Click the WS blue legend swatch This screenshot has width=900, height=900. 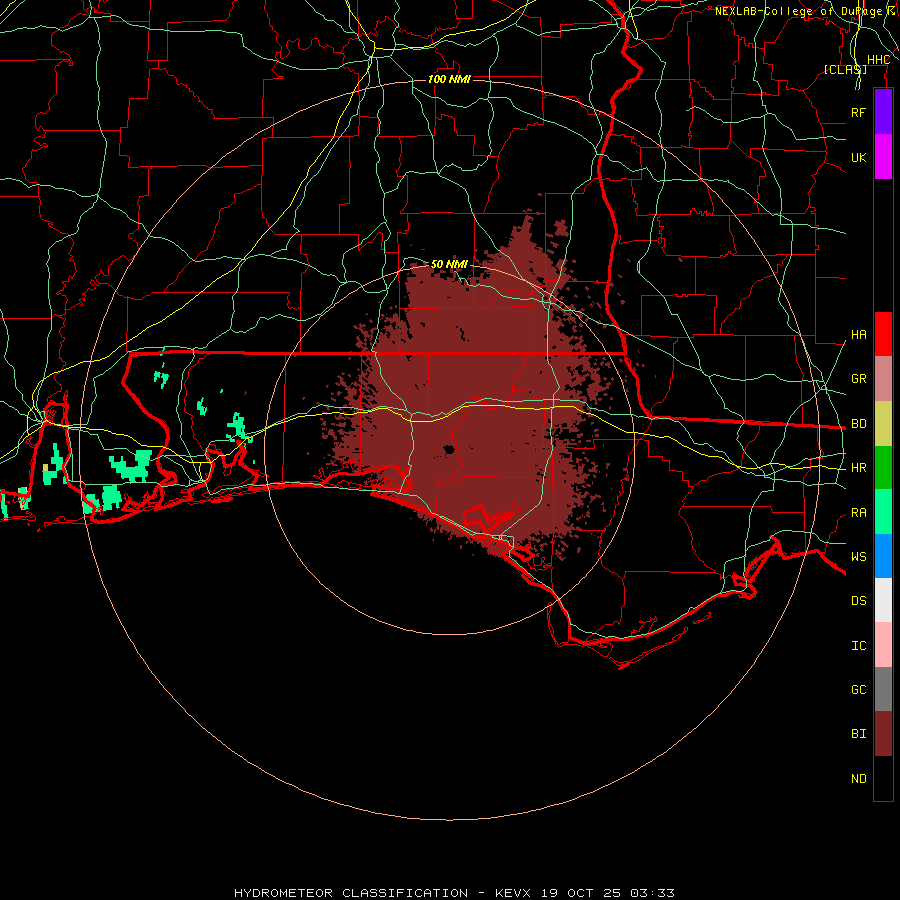883,556
